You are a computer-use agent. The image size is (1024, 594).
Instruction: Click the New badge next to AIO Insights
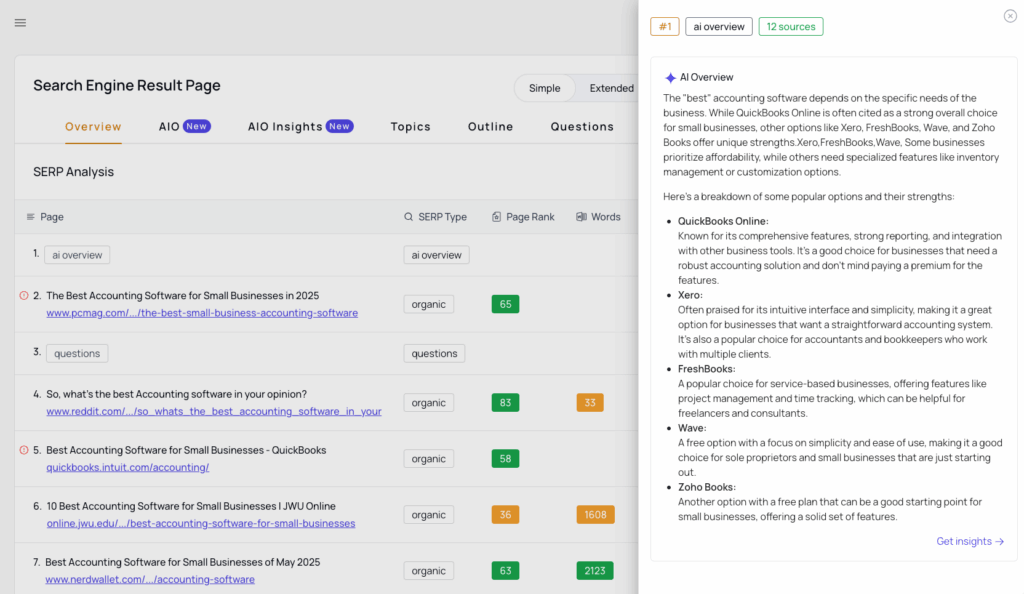click(x=340, y=126)
